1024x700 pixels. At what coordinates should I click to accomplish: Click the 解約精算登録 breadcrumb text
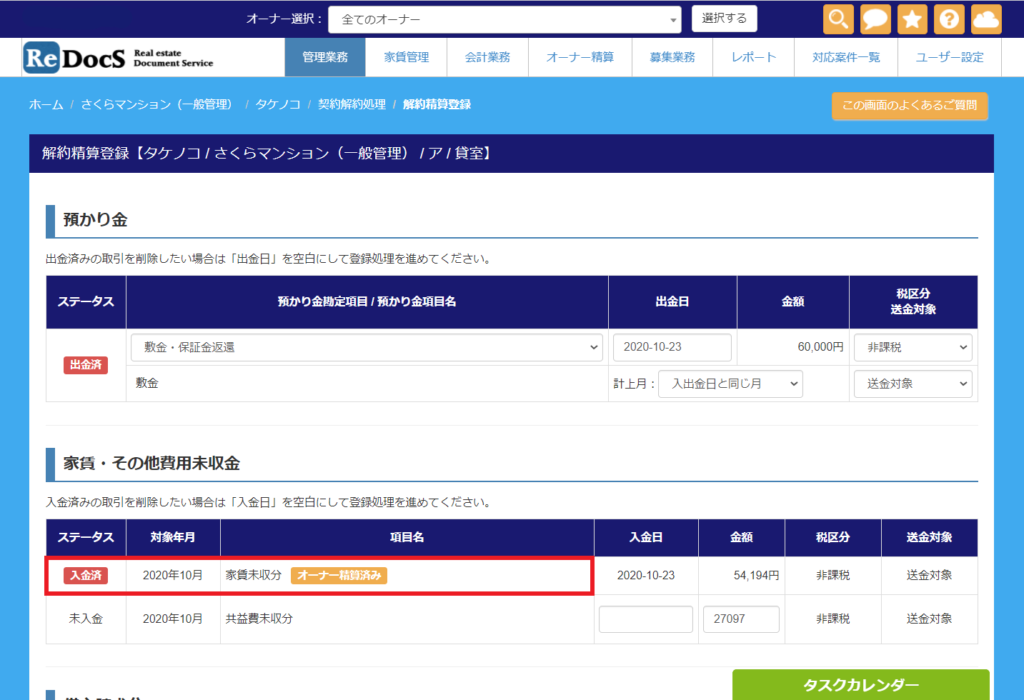pos(437,104)
